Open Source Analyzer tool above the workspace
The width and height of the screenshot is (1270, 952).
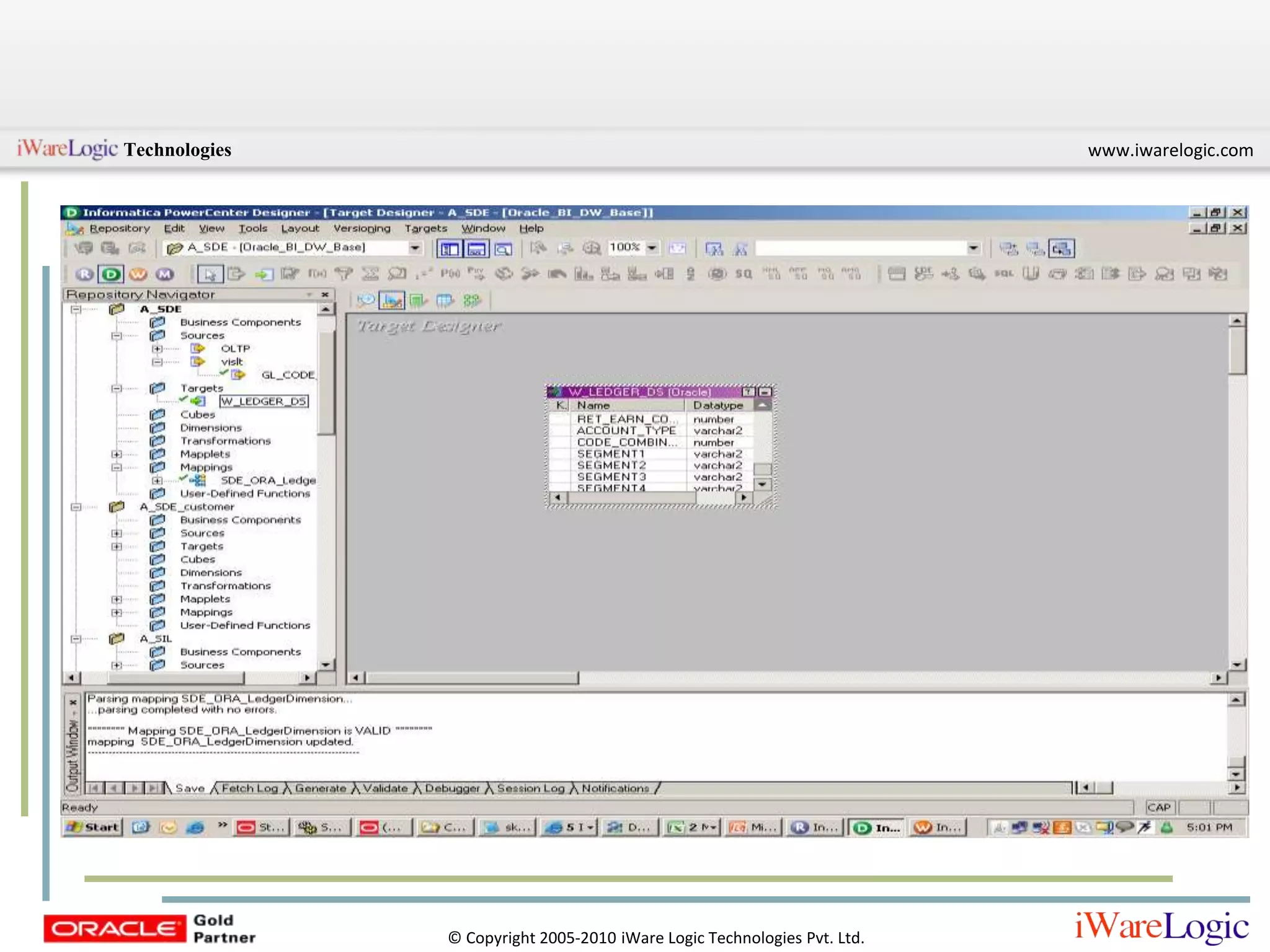pyautogui.click(x=366, y=301)
